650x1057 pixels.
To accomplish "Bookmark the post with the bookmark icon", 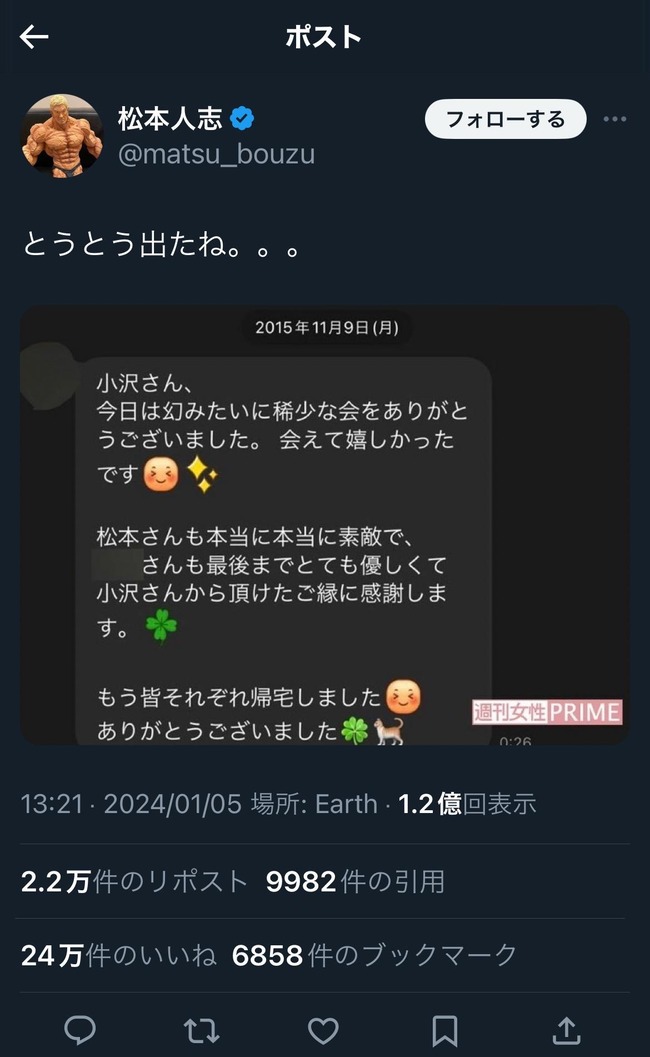I will click(x=445, y=1030).
